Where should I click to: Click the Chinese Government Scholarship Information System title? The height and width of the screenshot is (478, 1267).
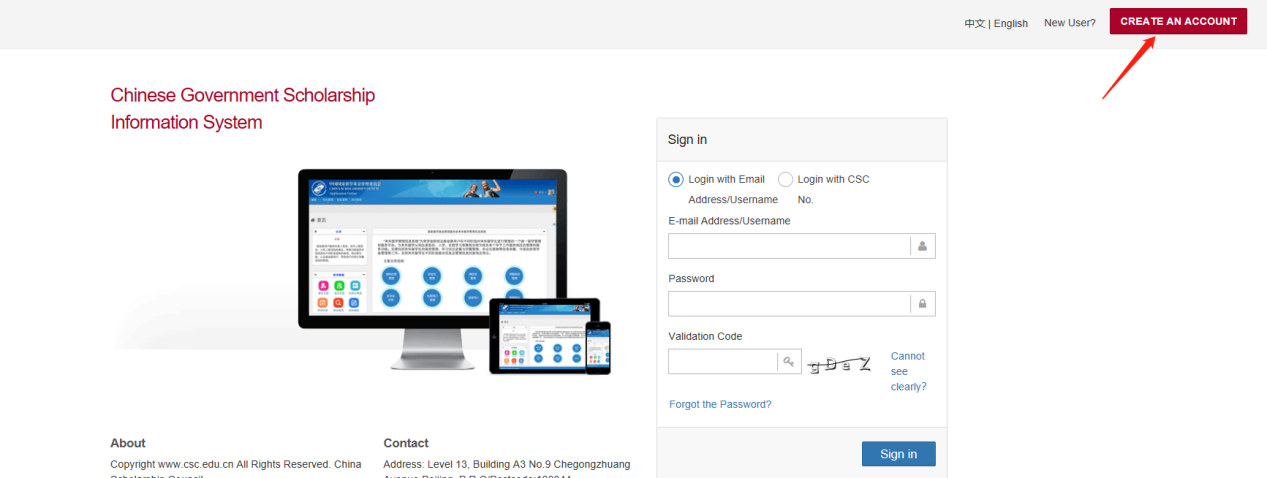coord(242,109)
